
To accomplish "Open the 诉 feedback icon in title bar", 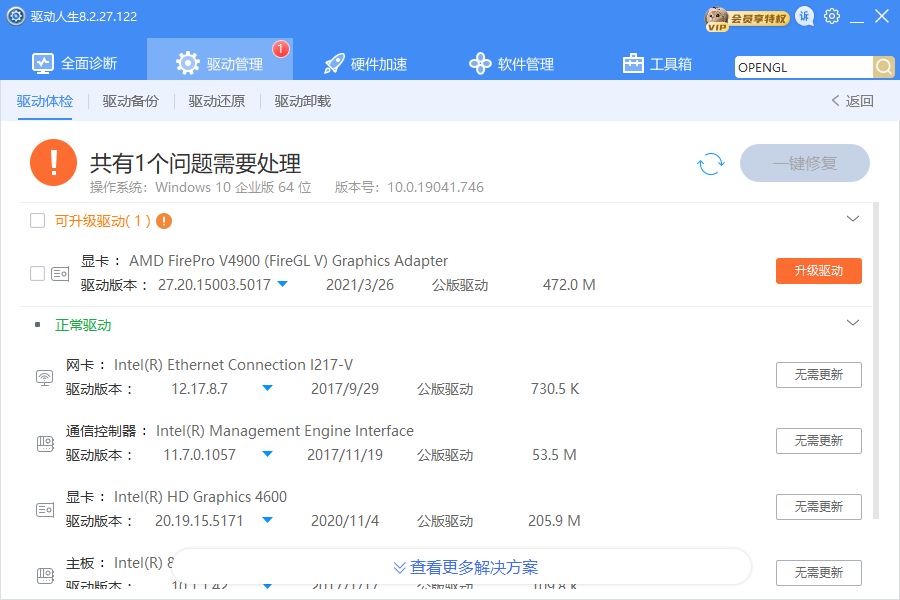I will (805, 17).
